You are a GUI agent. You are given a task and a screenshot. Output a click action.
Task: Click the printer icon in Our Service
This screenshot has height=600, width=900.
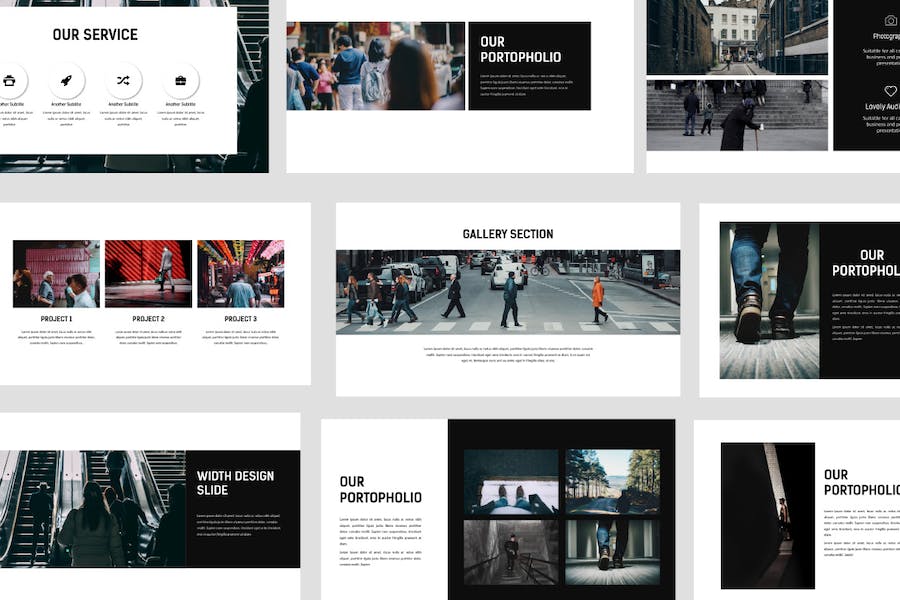[x=9, y=80]
